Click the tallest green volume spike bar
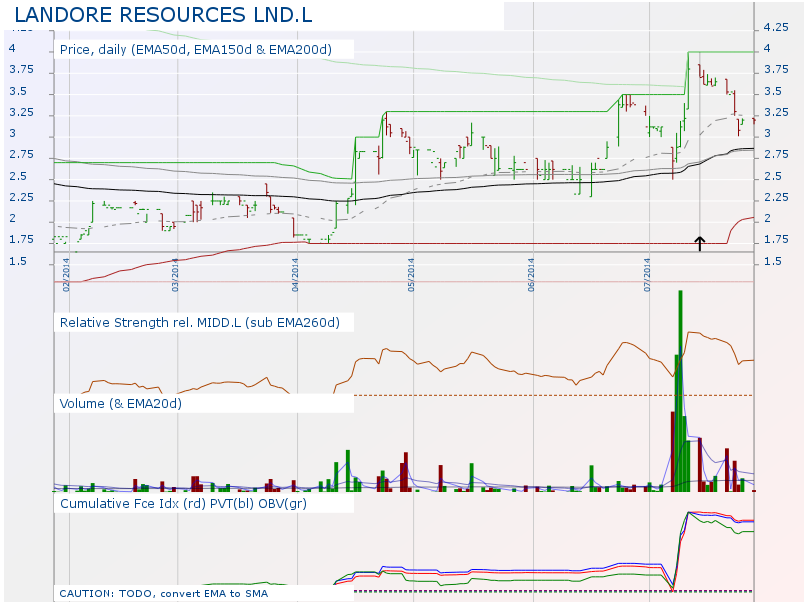The height and width of the screenshot is (603, 804). 680,391
